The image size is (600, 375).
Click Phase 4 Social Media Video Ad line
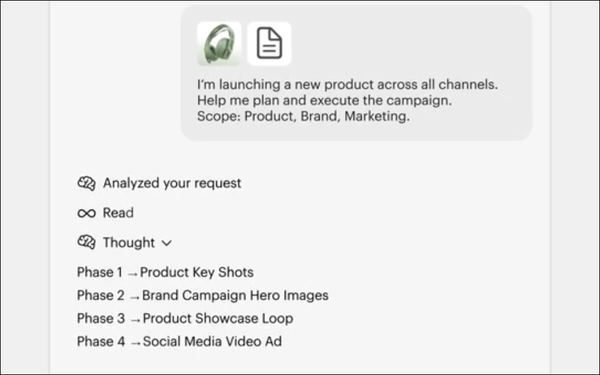pos(179,341)
